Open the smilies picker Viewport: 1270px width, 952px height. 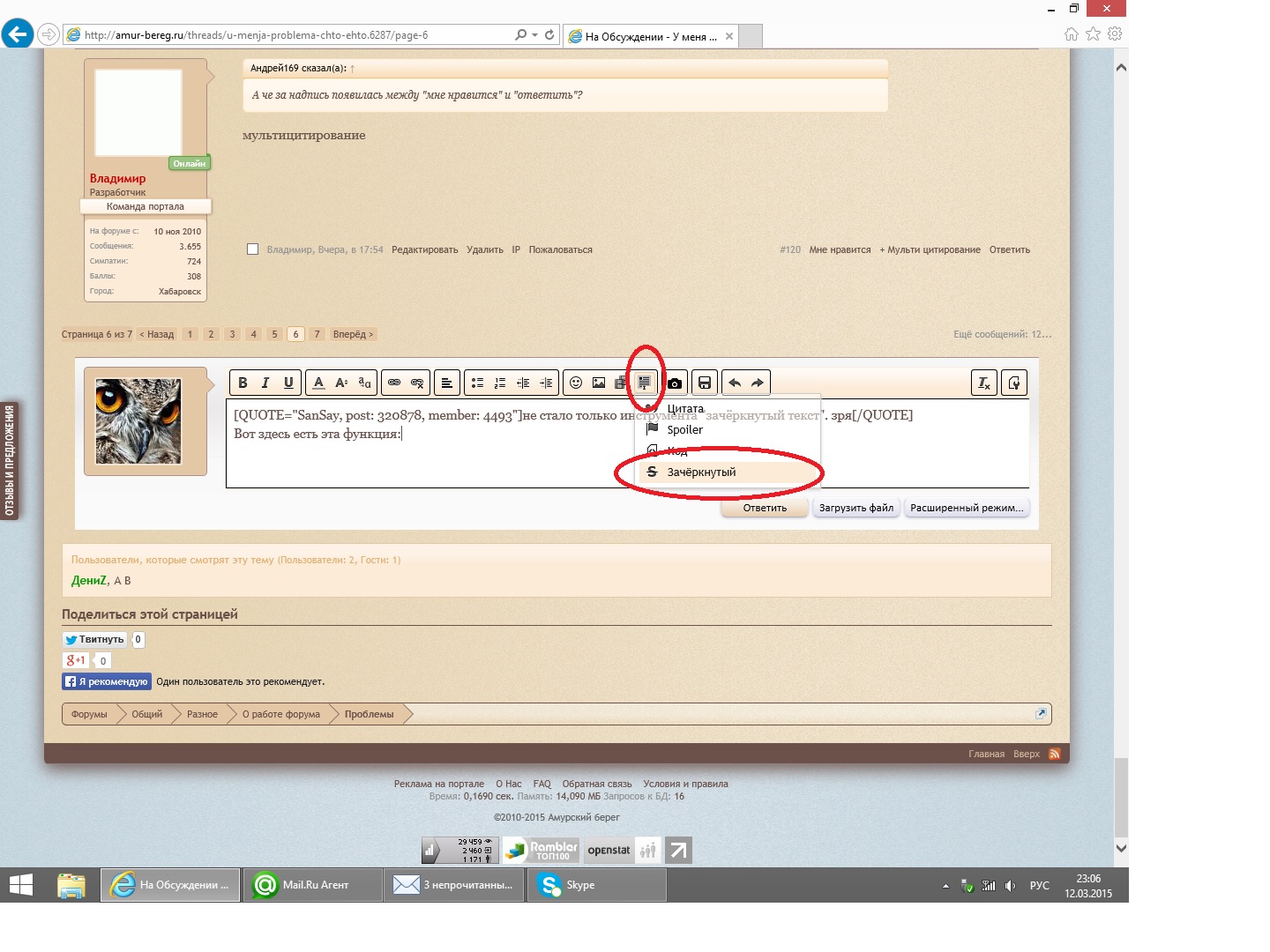576,383
